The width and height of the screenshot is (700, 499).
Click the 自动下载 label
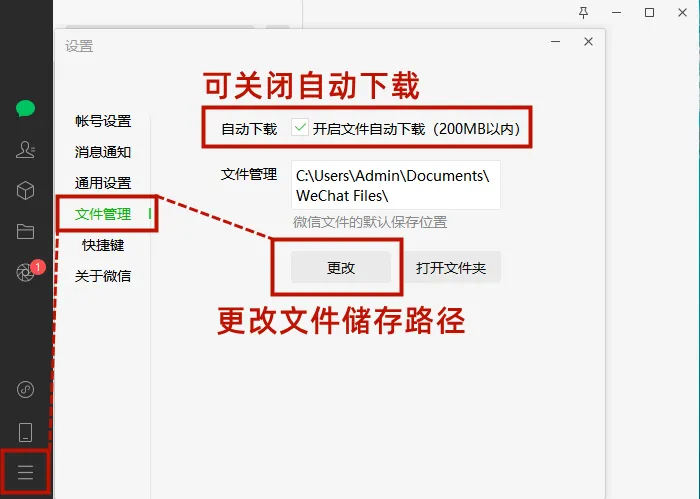pyautogui.click(x=249, y=129)
